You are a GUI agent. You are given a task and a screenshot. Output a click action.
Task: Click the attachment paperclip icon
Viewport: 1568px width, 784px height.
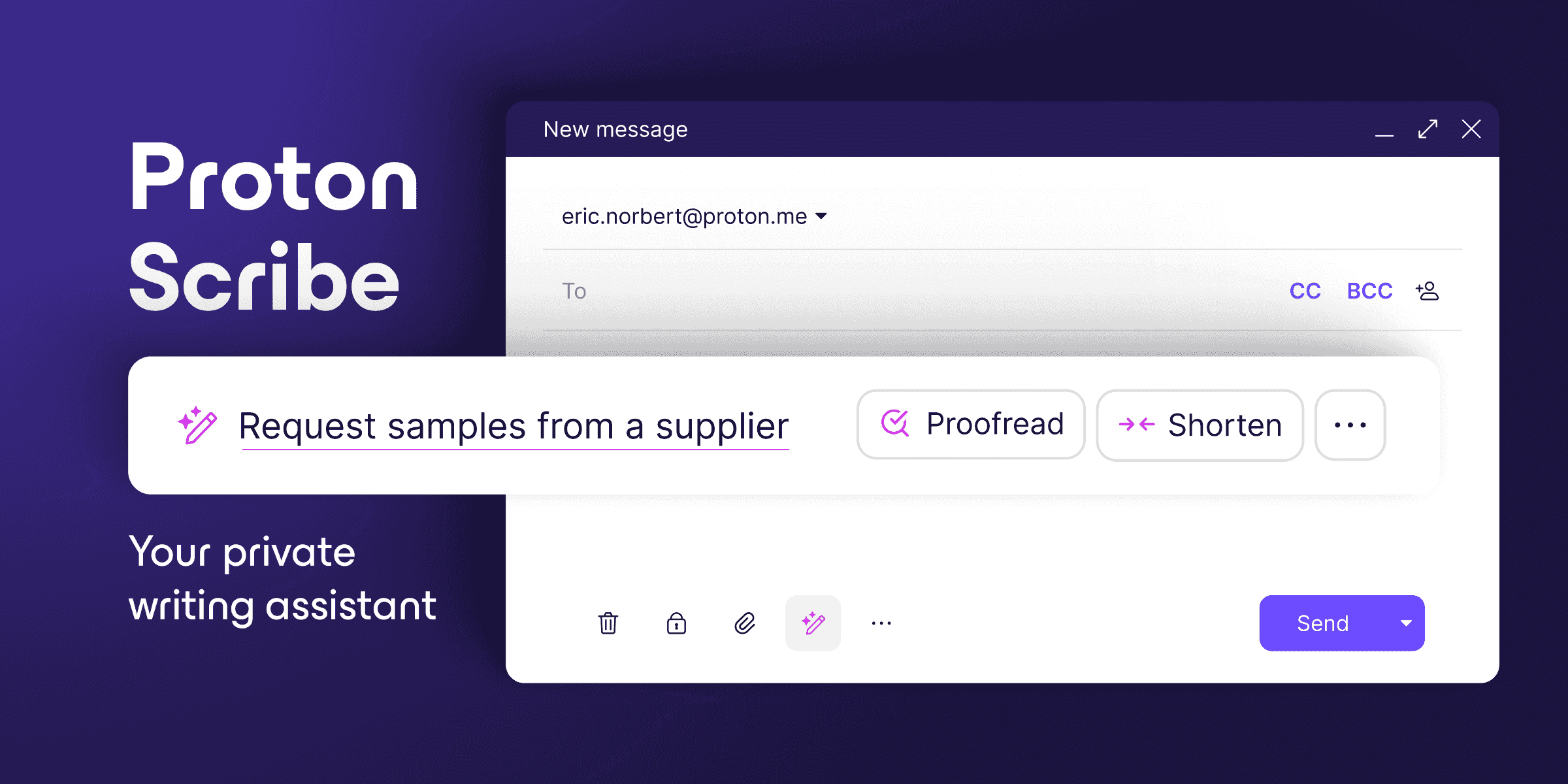(x=746, y=622)
